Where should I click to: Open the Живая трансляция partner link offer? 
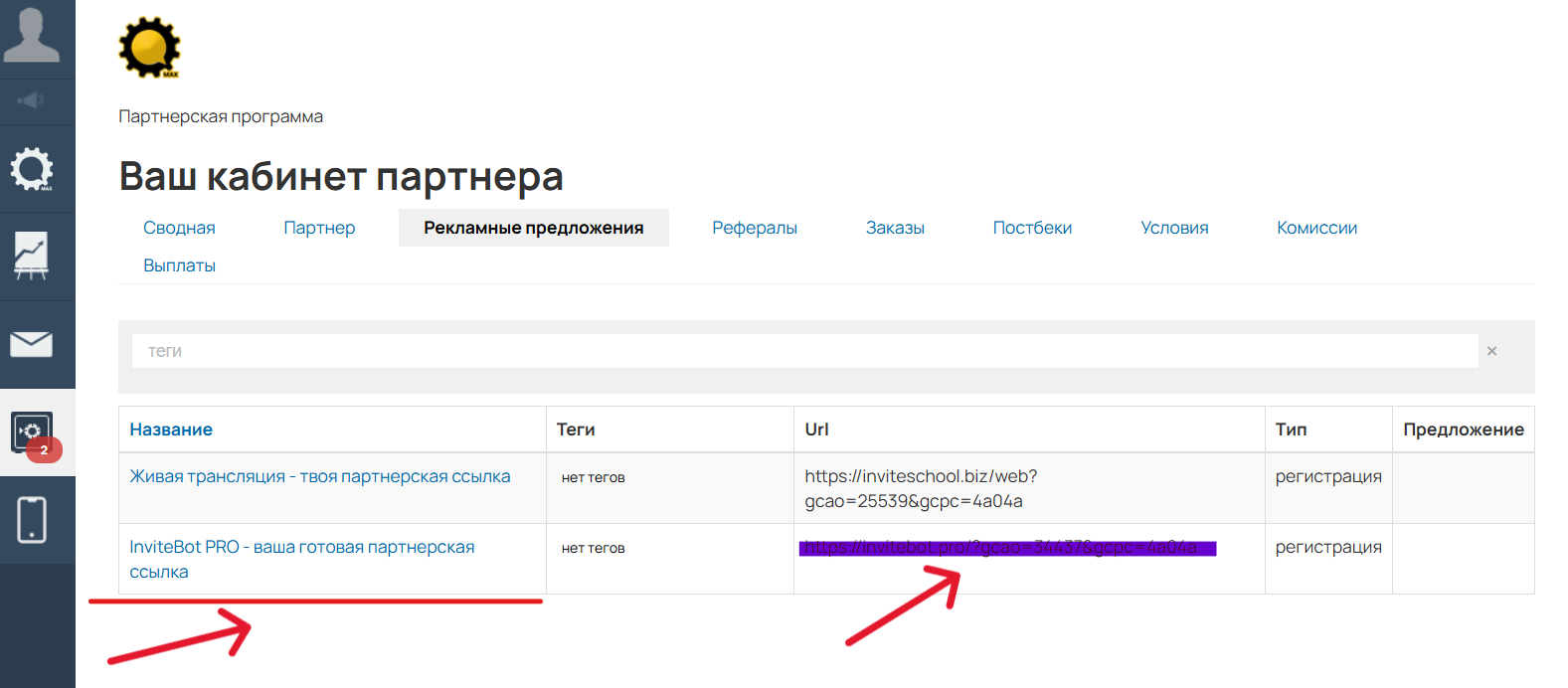click(x=320, y=476)
